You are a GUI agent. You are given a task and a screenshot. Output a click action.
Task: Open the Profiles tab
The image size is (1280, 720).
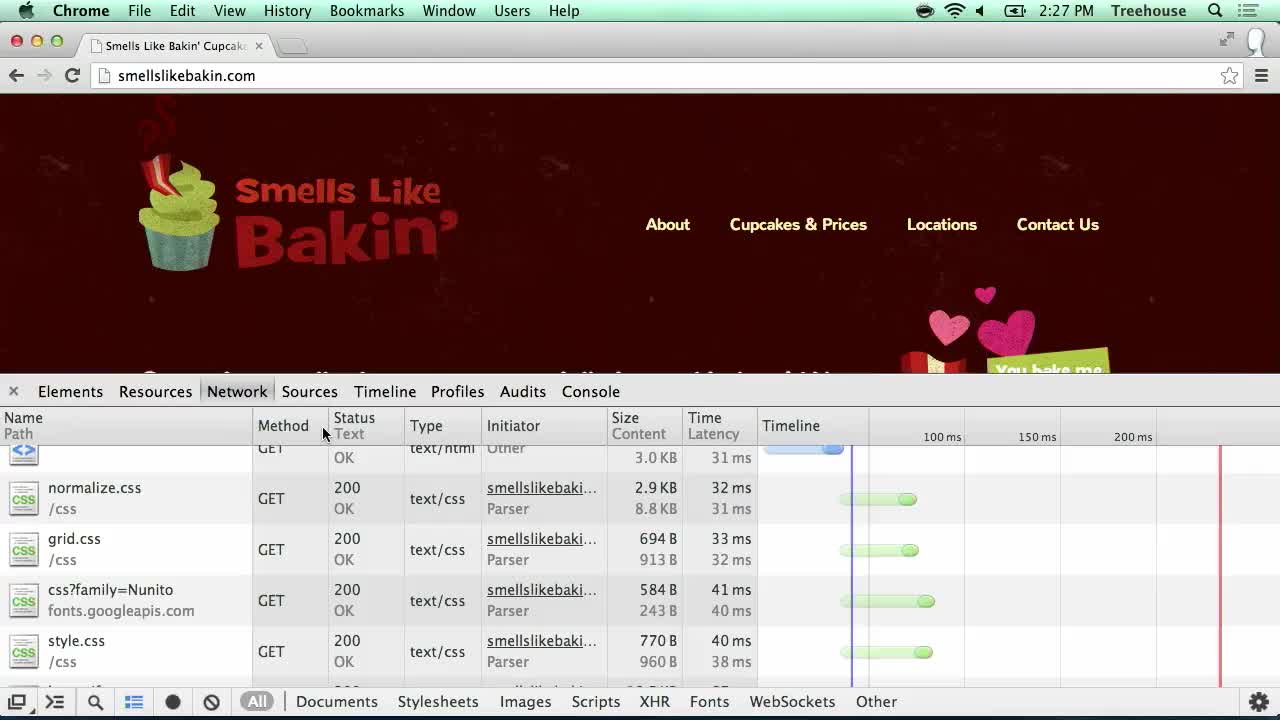pos(457,392)
